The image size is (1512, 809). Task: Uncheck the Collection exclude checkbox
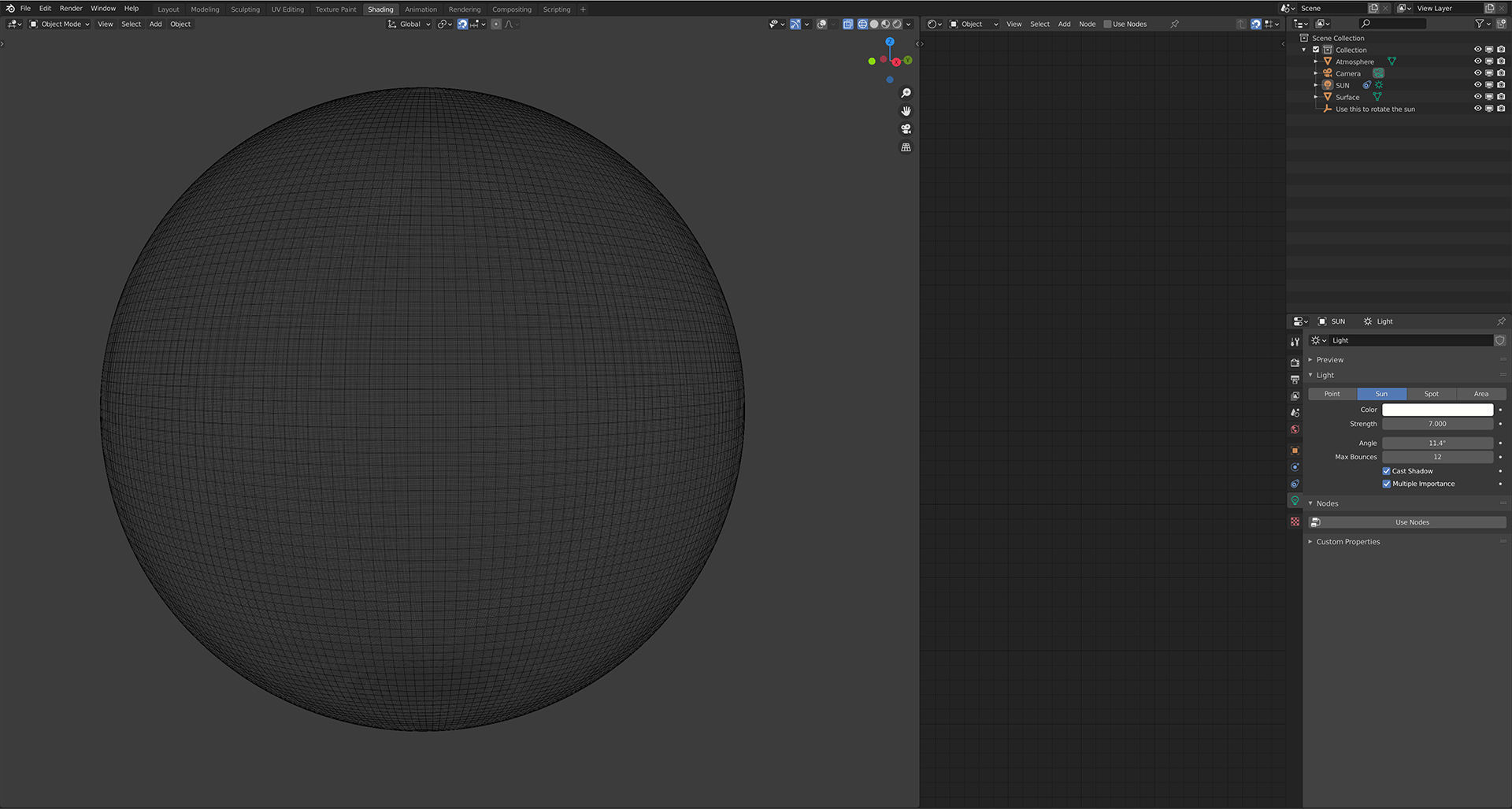(x=1316, y=50)
